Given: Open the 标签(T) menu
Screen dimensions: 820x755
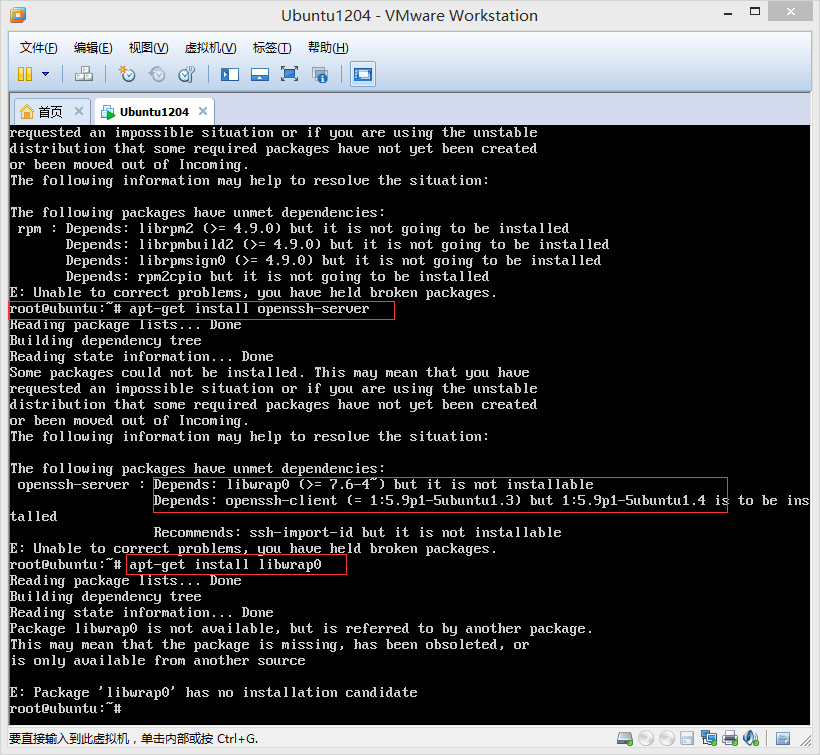Looking at the screenshot, I should [272, 48].
